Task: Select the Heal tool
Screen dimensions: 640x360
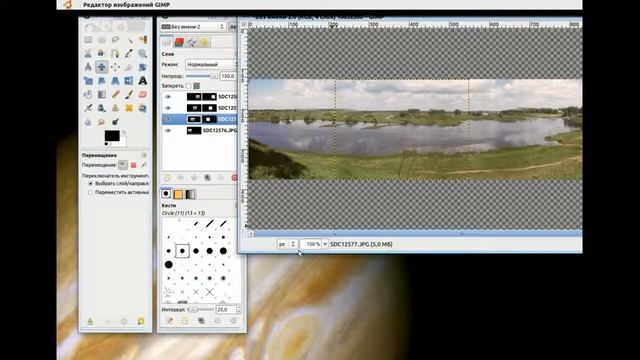Action: (129, 108)
